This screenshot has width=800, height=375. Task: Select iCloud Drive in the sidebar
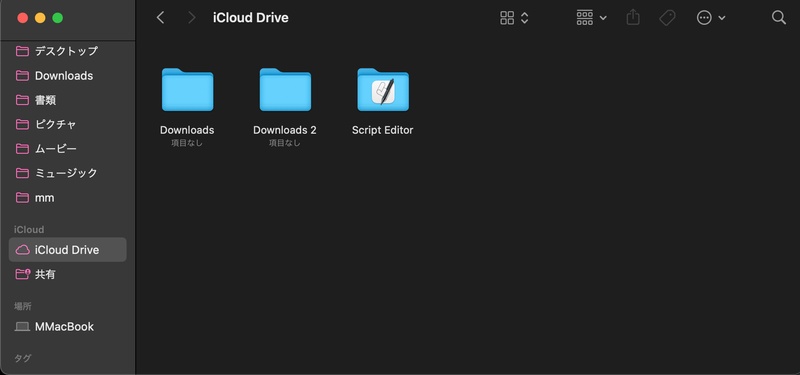67,250
